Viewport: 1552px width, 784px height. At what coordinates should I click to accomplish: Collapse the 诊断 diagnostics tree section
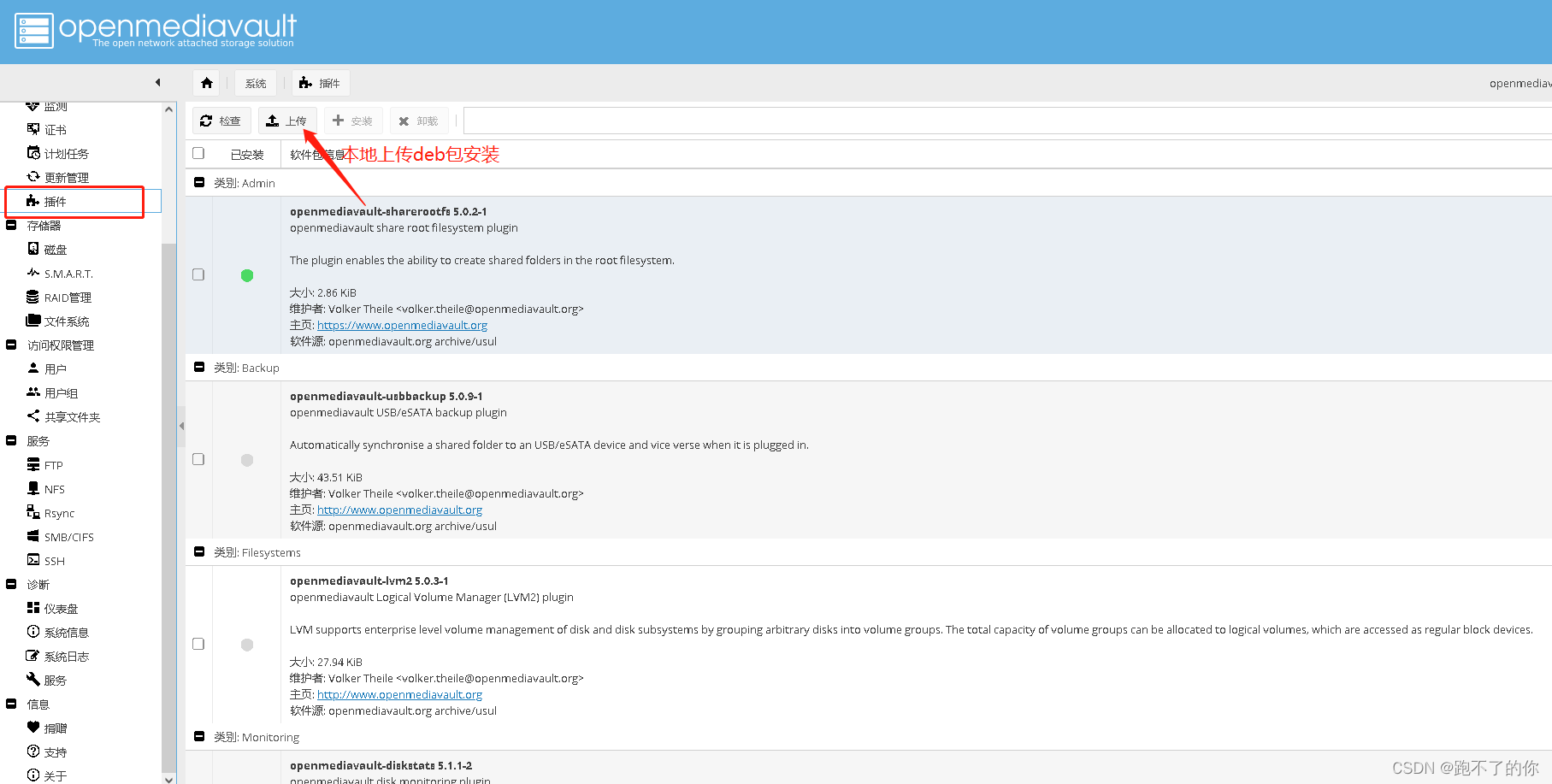click(11, 585)
